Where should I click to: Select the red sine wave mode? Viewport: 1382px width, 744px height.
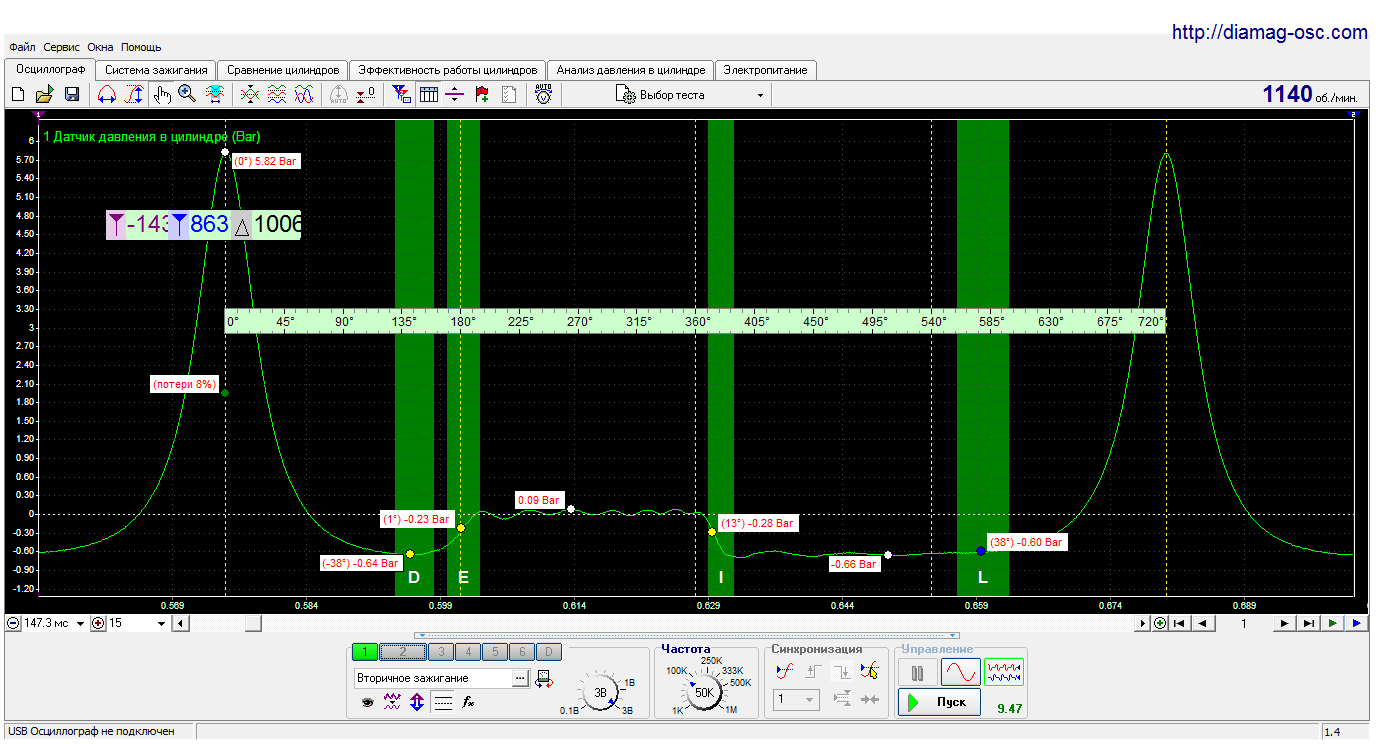(960, 672)
